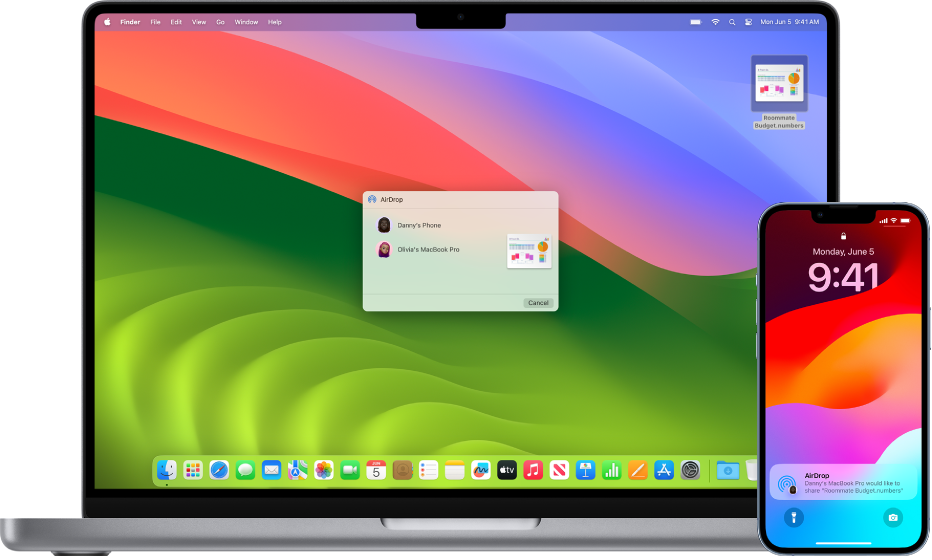Open System Settings from the Dock
The width and height of the screenshot is (932, 560).
[x=690, y=470]
